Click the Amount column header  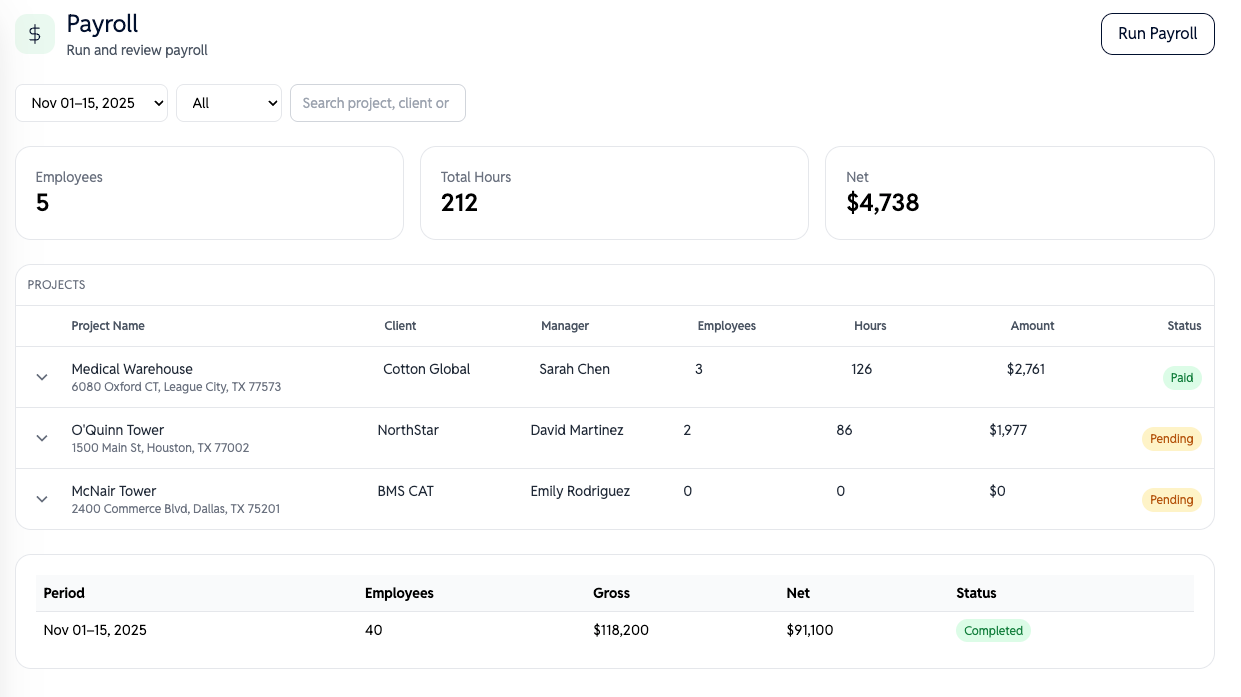click(1032, 326)
